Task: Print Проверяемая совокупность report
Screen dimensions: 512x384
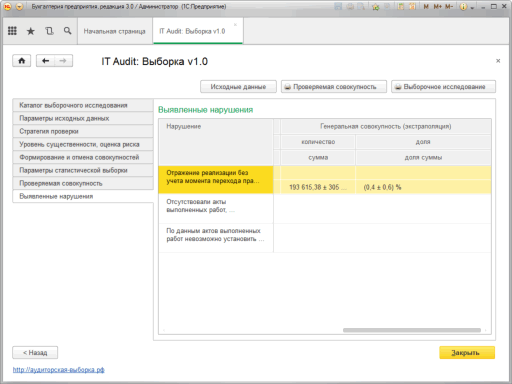Action: click(x=334, y=87)
